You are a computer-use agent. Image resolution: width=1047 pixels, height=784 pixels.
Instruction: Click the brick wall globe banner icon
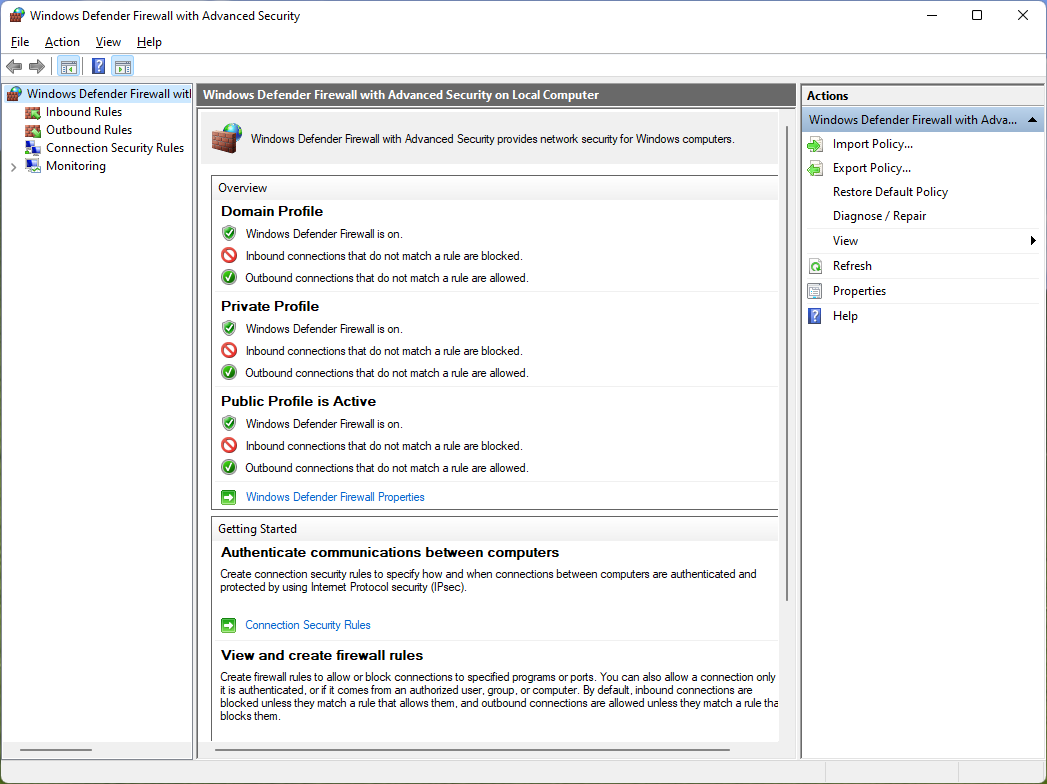[227, 138]
